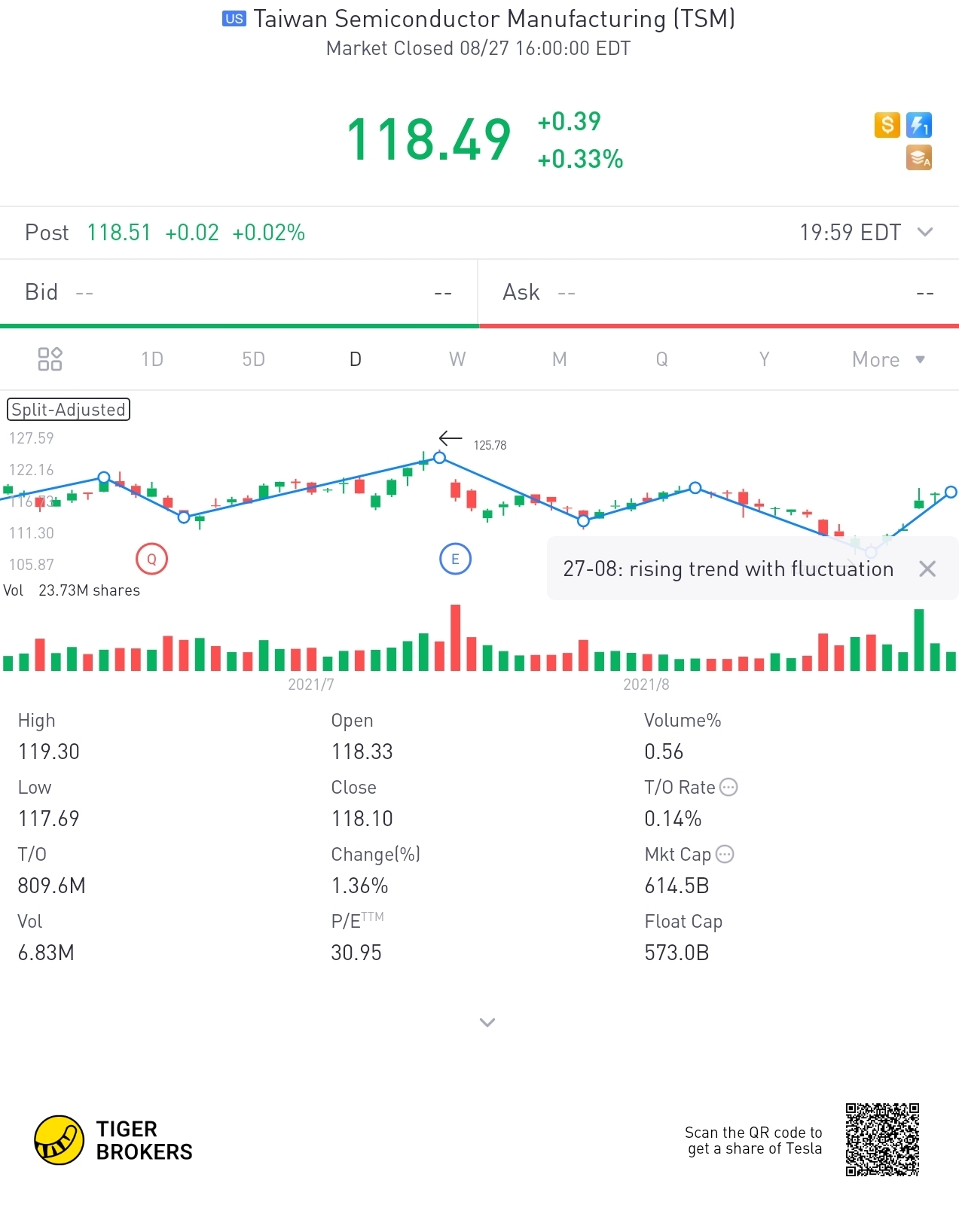959x1232 pixels.
Task: Select the Q quarterly chart tab
Action: [661, 359]
